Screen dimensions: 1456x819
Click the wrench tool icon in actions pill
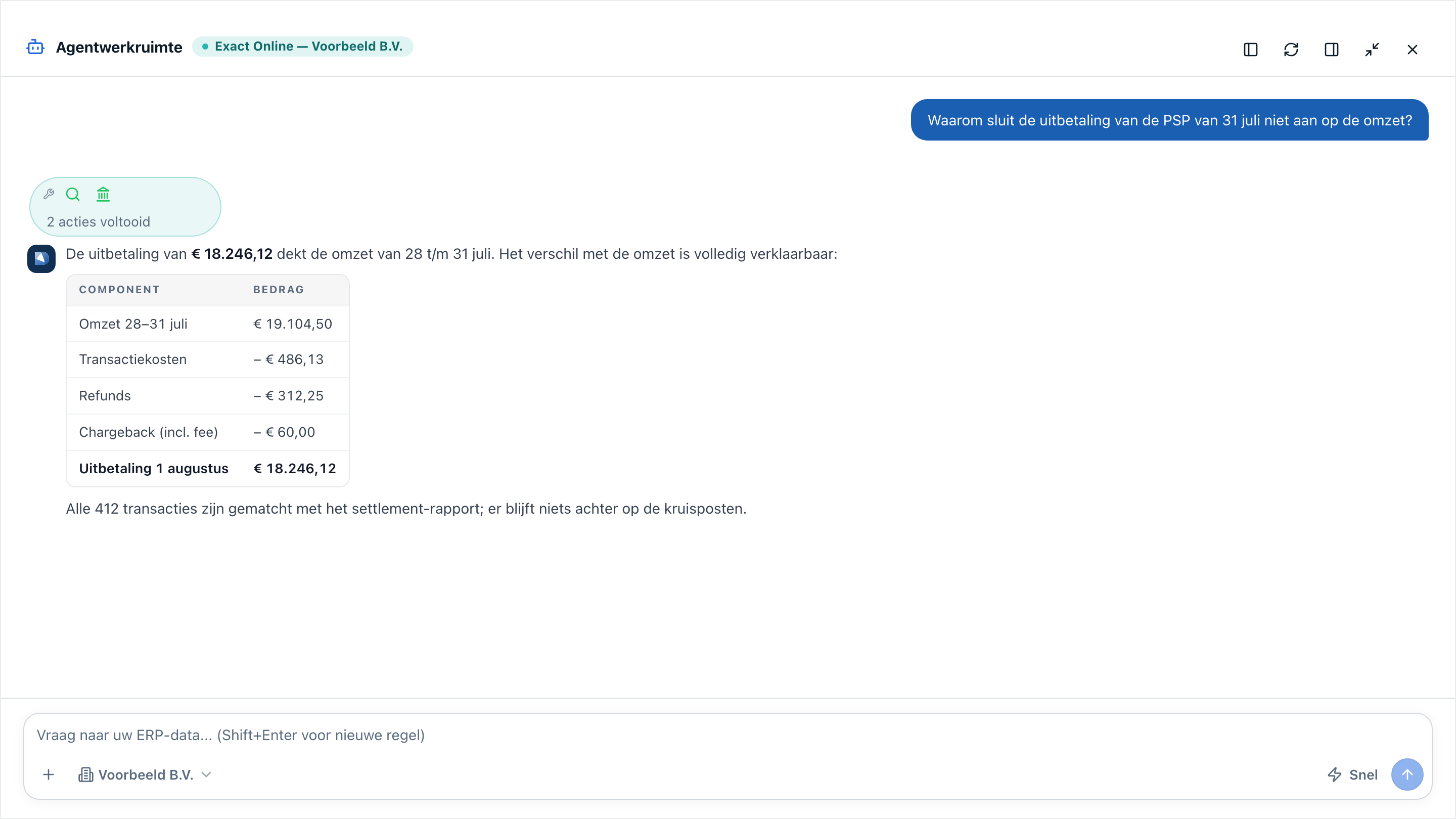(49, 195)
